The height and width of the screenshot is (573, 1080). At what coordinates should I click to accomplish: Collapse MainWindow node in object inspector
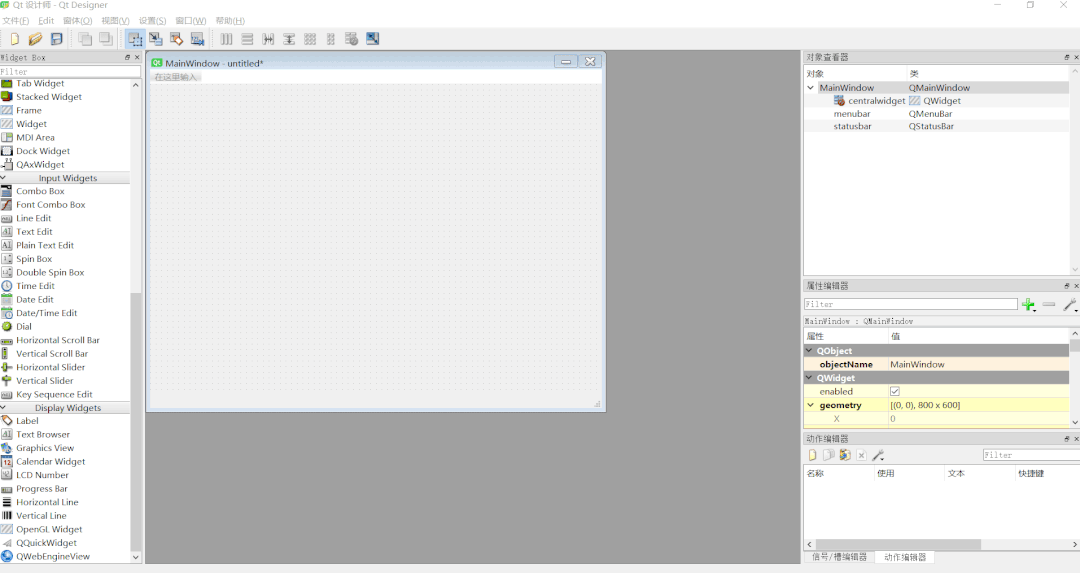811,88
